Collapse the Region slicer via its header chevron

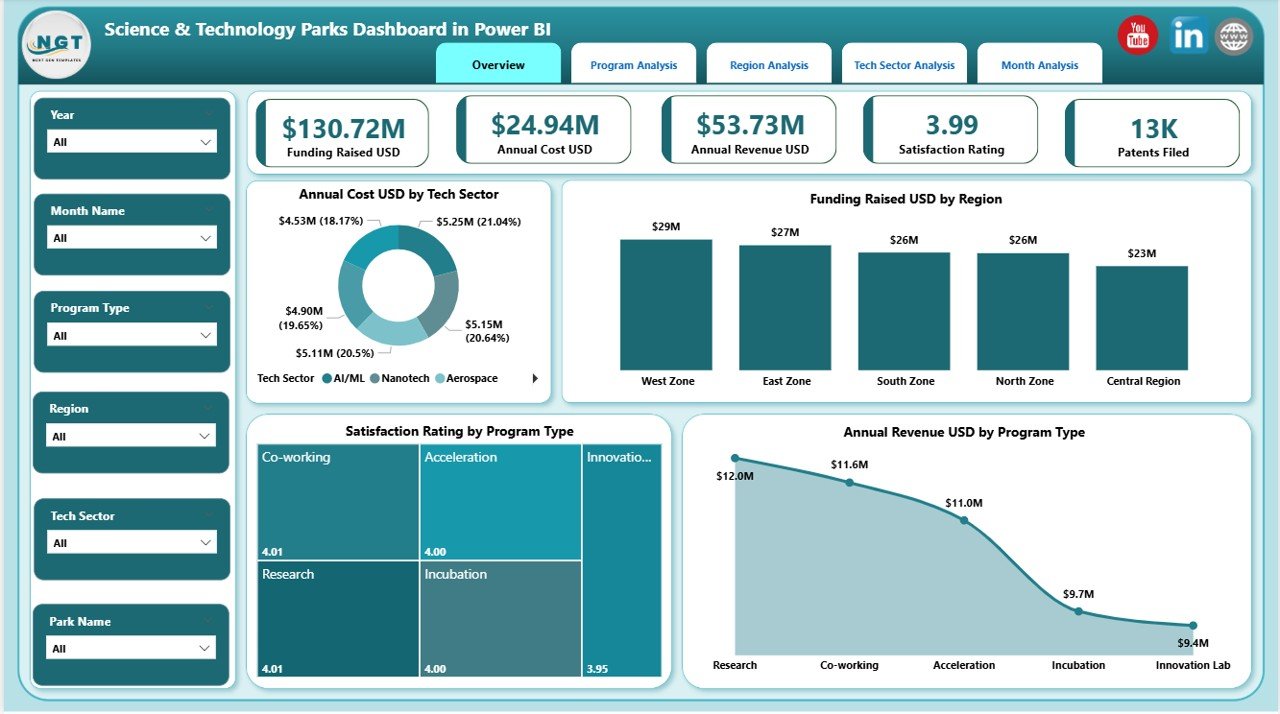point(208,408)
